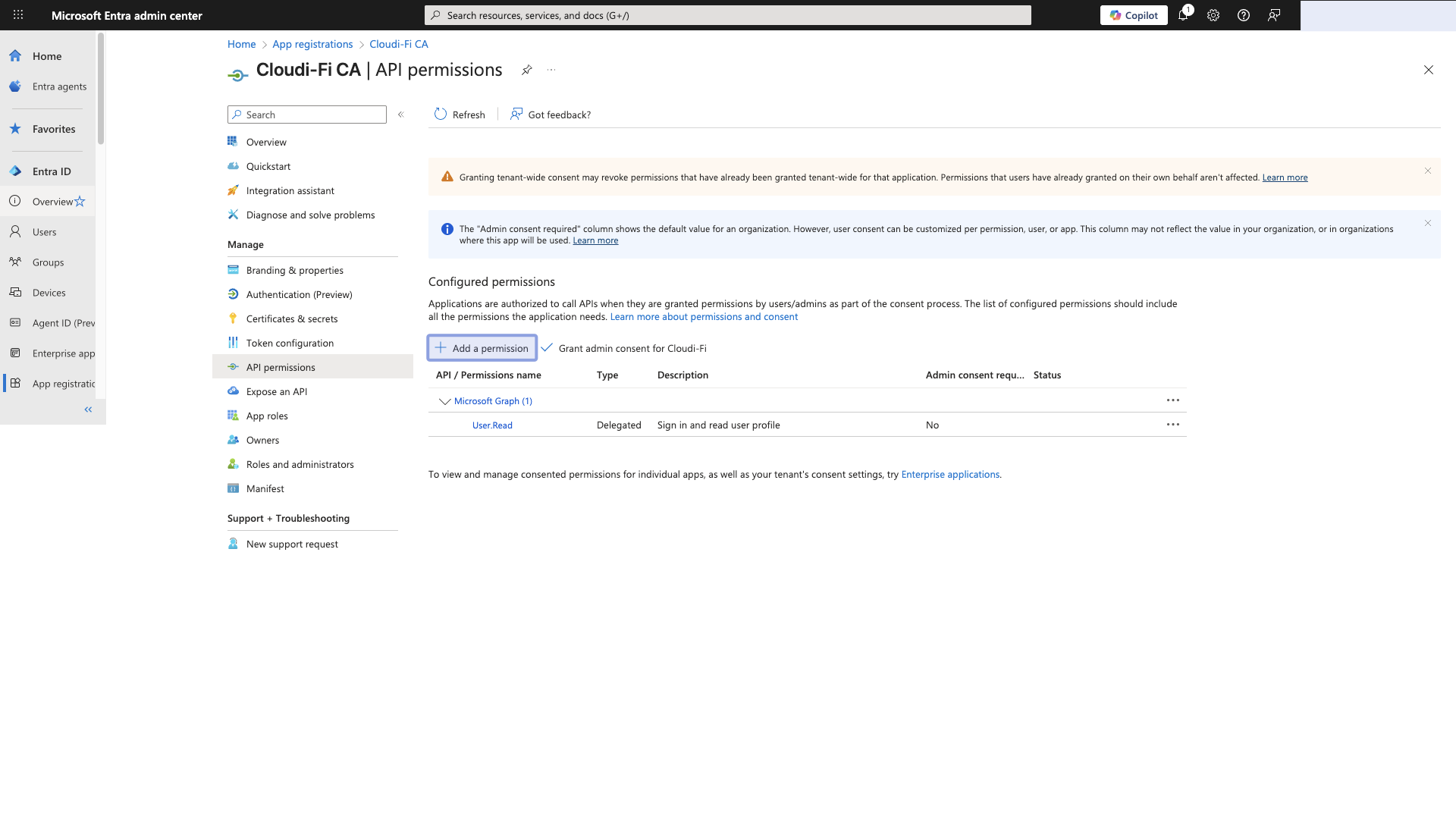Select the Users icon in the sidebar
Image resolution: width=1456 pixels, height=819 pixels.
[x=15, y=232]
